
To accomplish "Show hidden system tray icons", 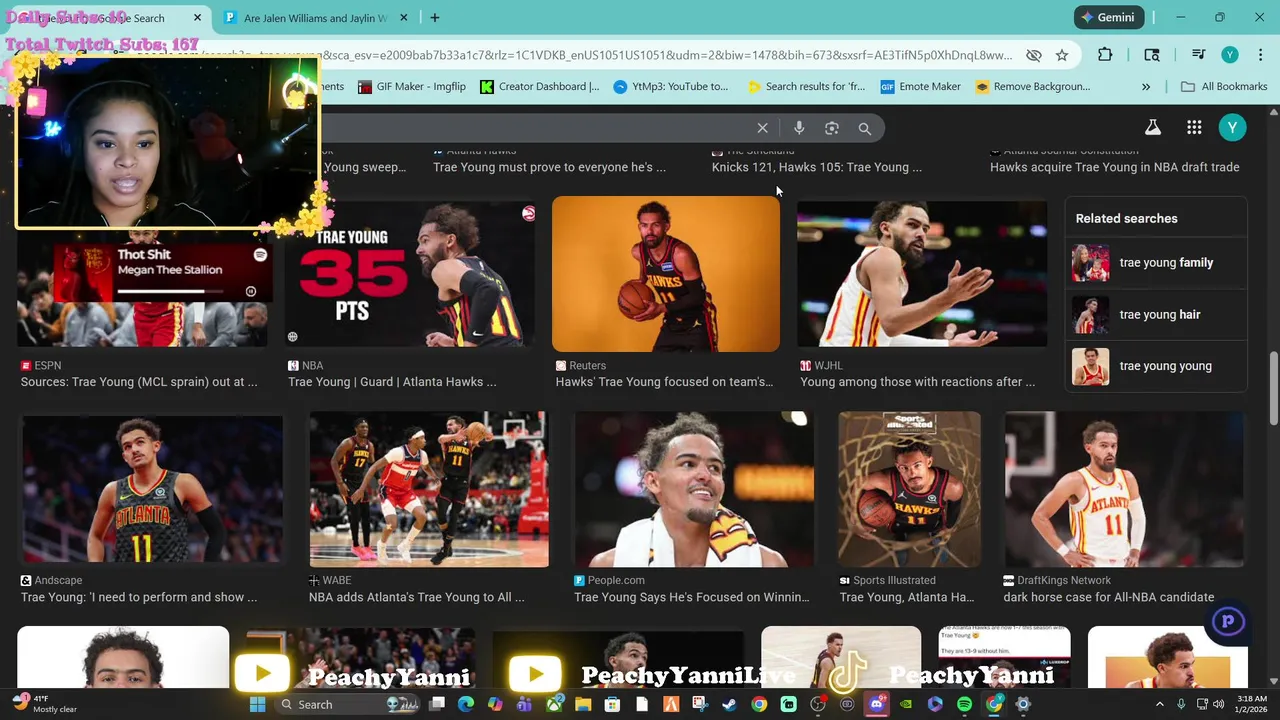I will click(x=1160, y=705).
